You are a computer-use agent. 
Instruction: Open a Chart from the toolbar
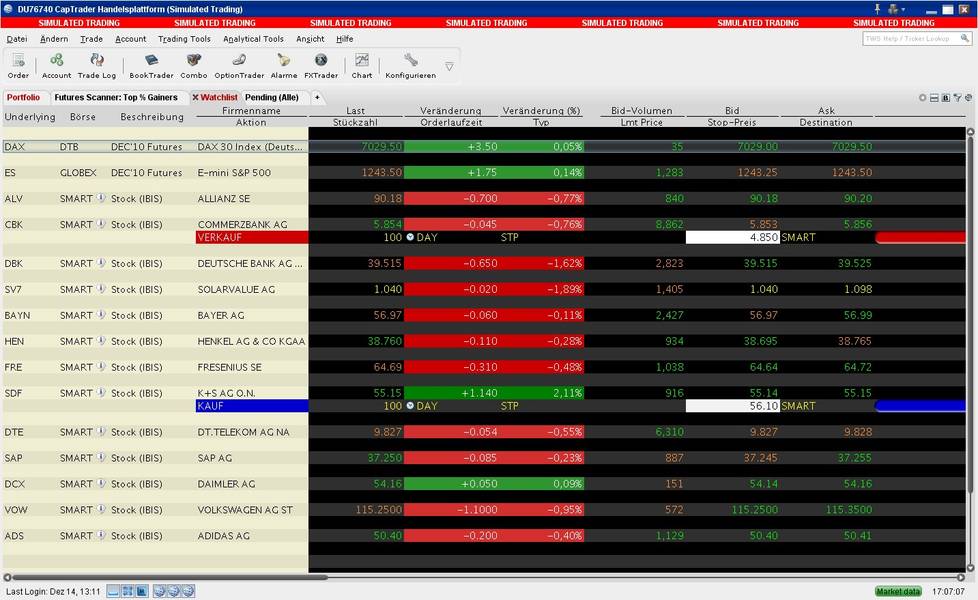coord(362,65)
